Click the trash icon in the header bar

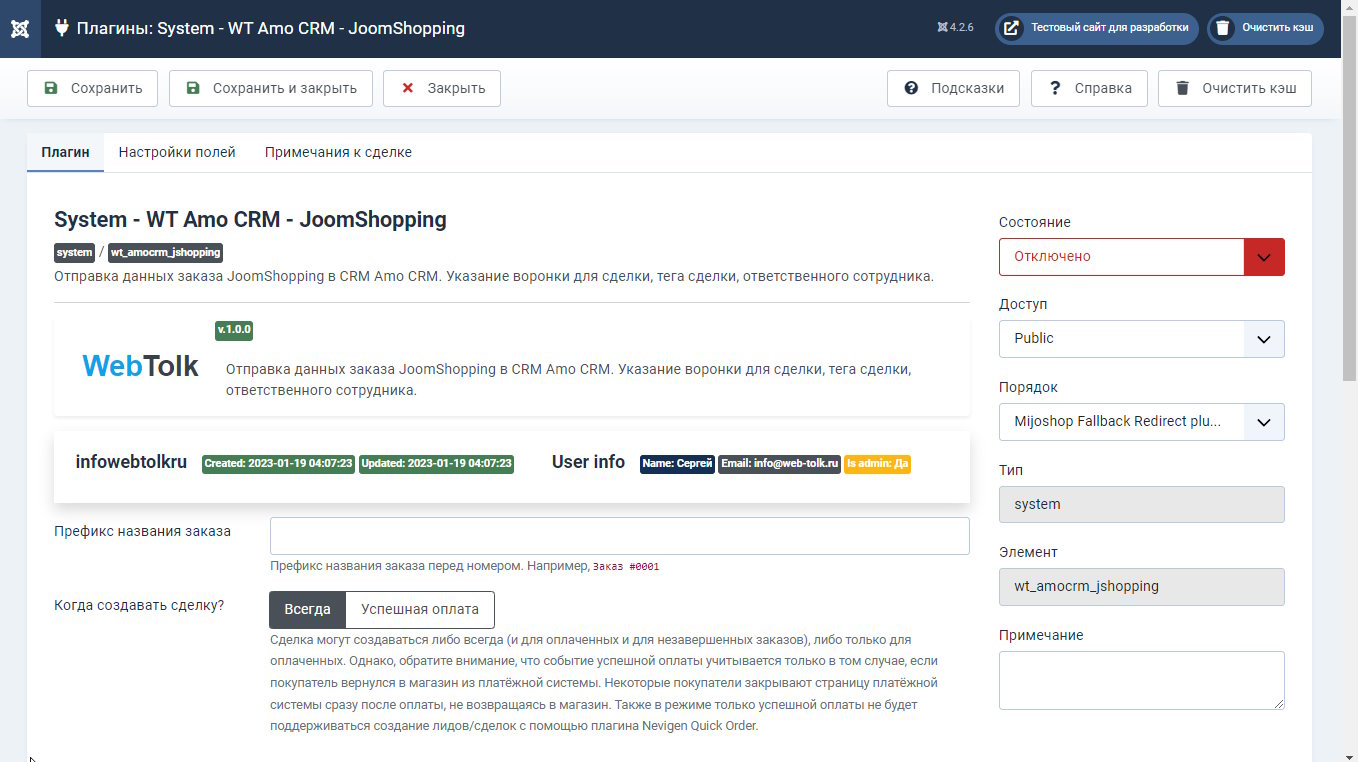(x=1223, y=28)
